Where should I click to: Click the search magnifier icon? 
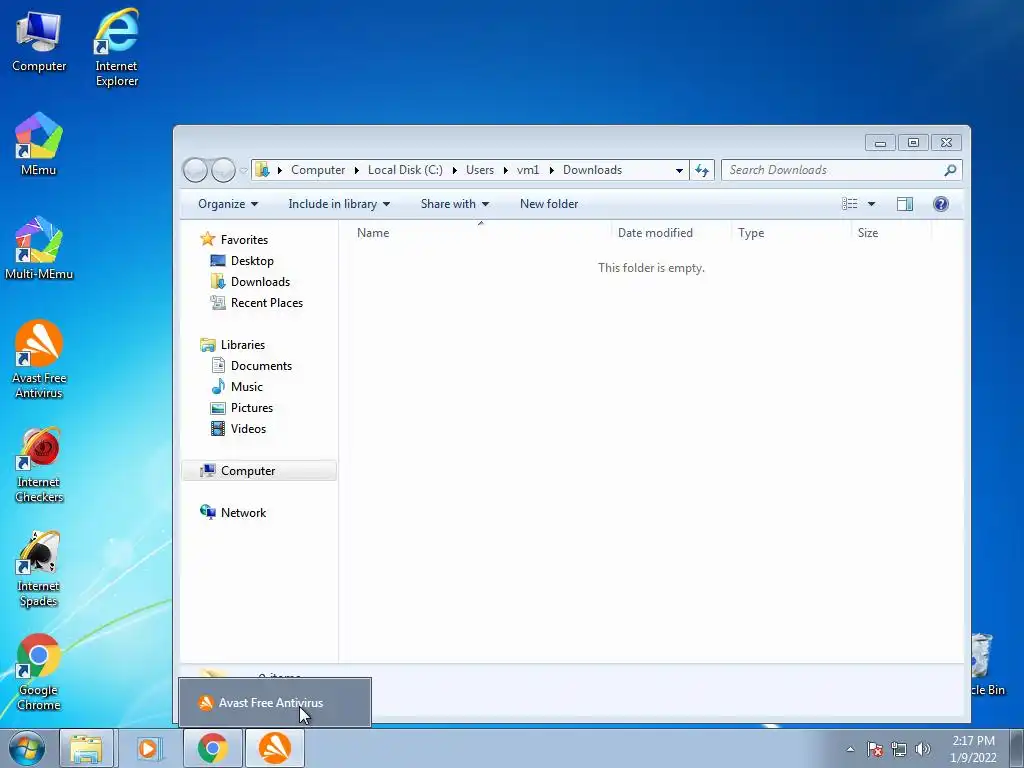pos(950,170)
